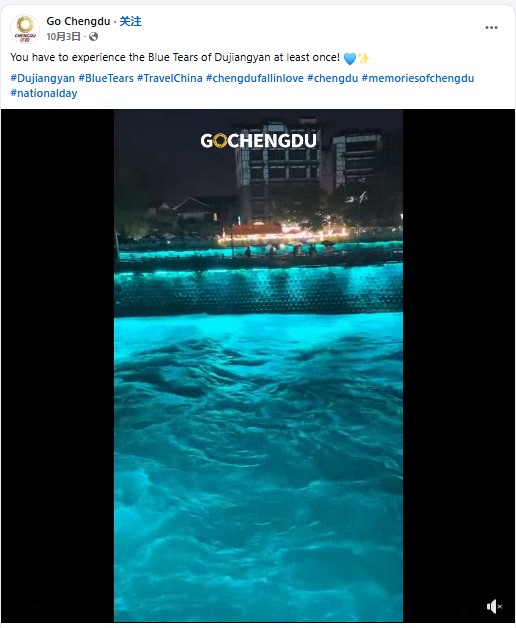
Task: Click the post caption text
Action: [x=175, y=57]
